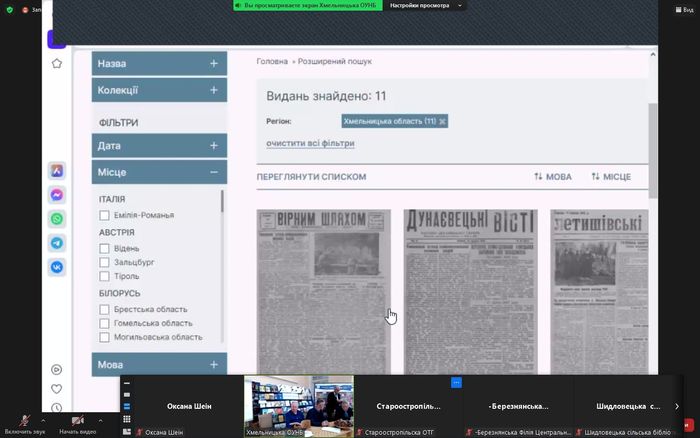Screen dimensions: 700x438
Task: Open the 'Дунаєвецькі вісті' newspaper thumbnail
Action: [x=471, y=292]
